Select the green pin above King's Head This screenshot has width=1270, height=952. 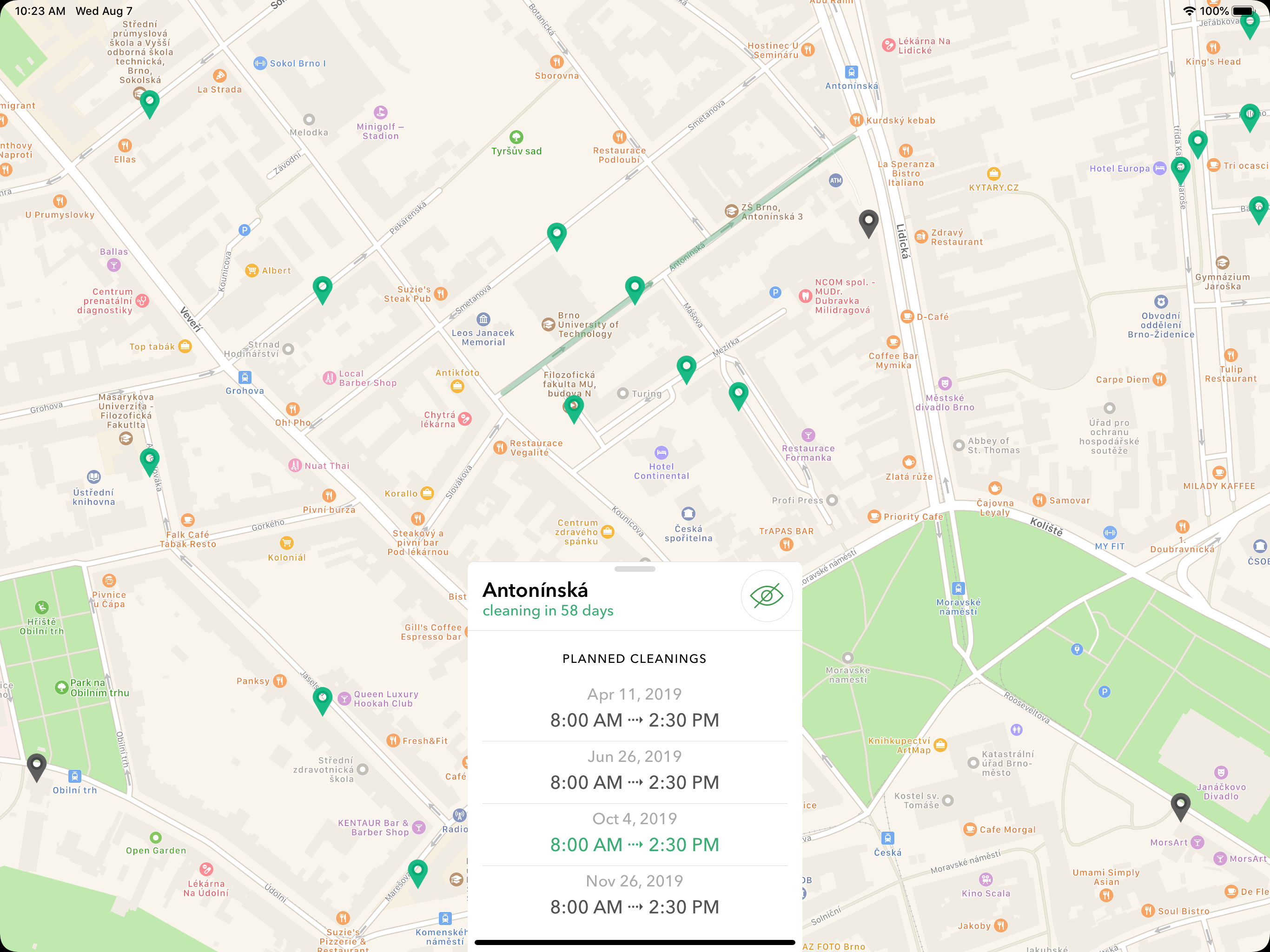point(1250,25)
